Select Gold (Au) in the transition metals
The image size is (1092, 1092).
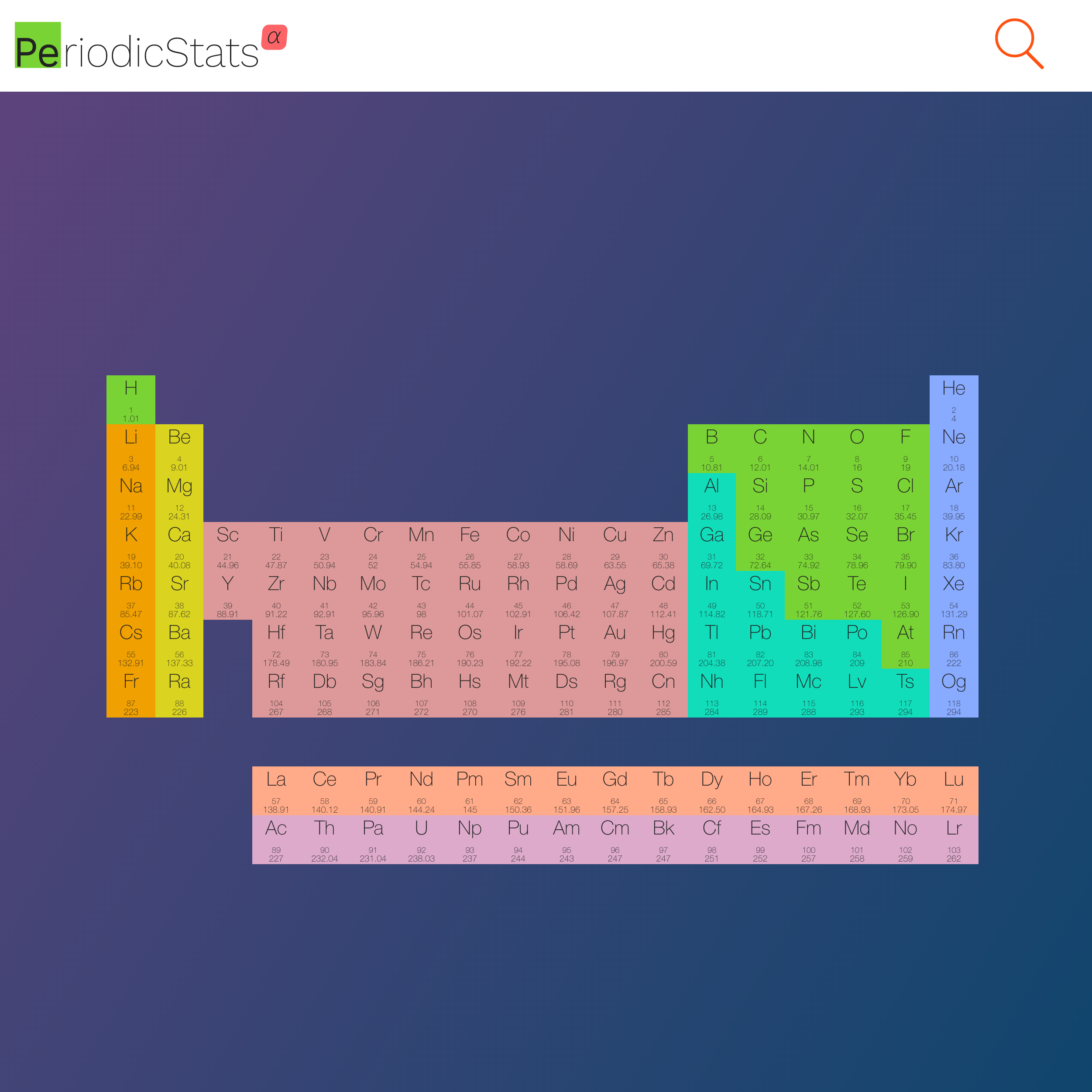(x=615, y=643)
